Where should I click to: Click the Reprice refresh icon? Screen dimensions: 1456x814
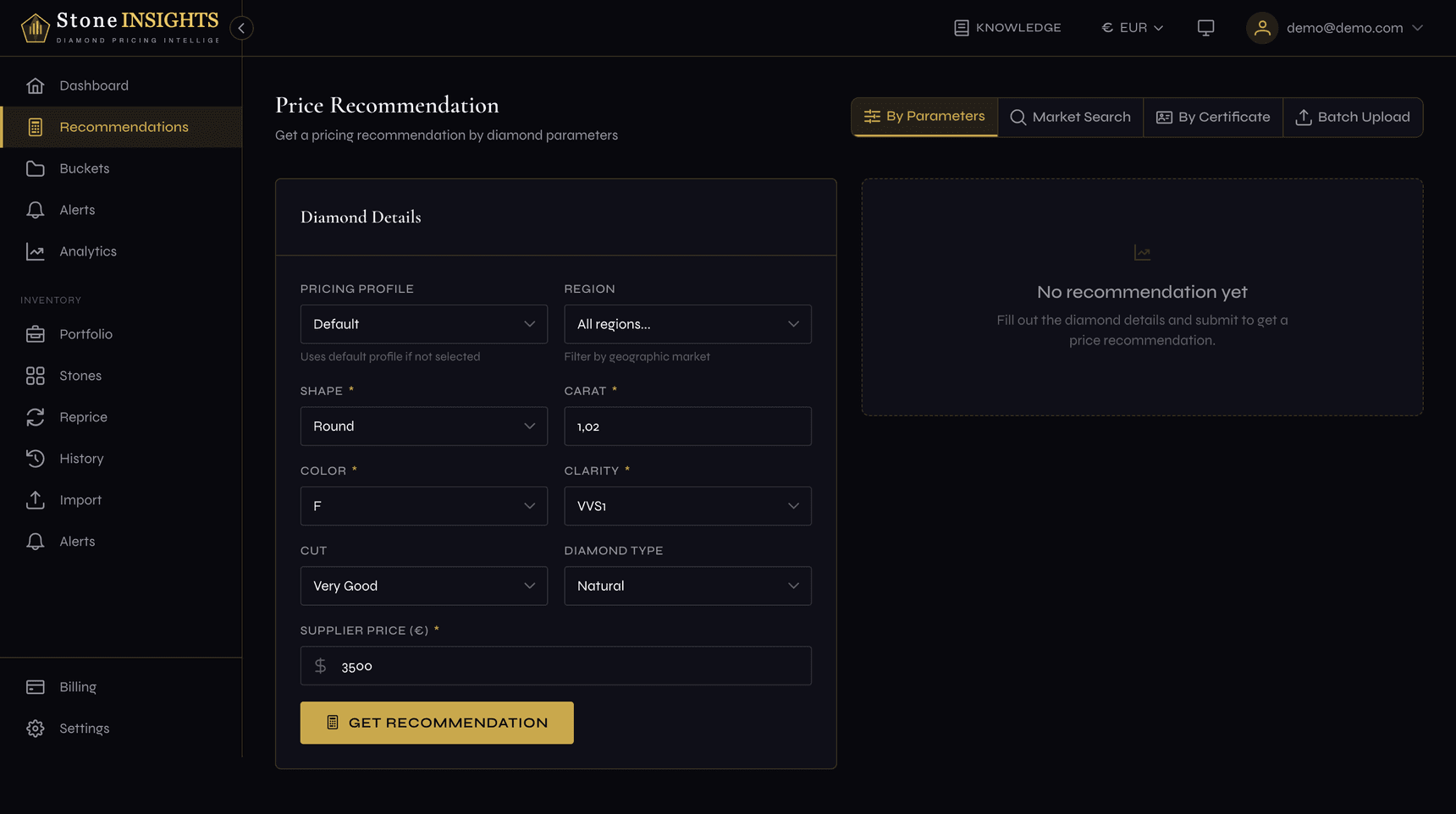pyautogui.click(x=36, y=417)
